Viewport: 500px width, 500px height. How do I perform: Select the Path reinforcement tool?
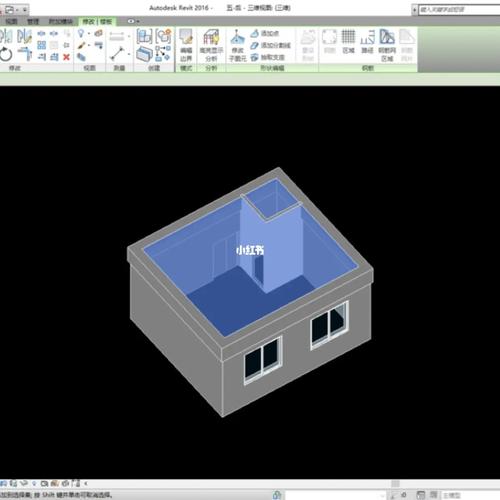(367, 41)
